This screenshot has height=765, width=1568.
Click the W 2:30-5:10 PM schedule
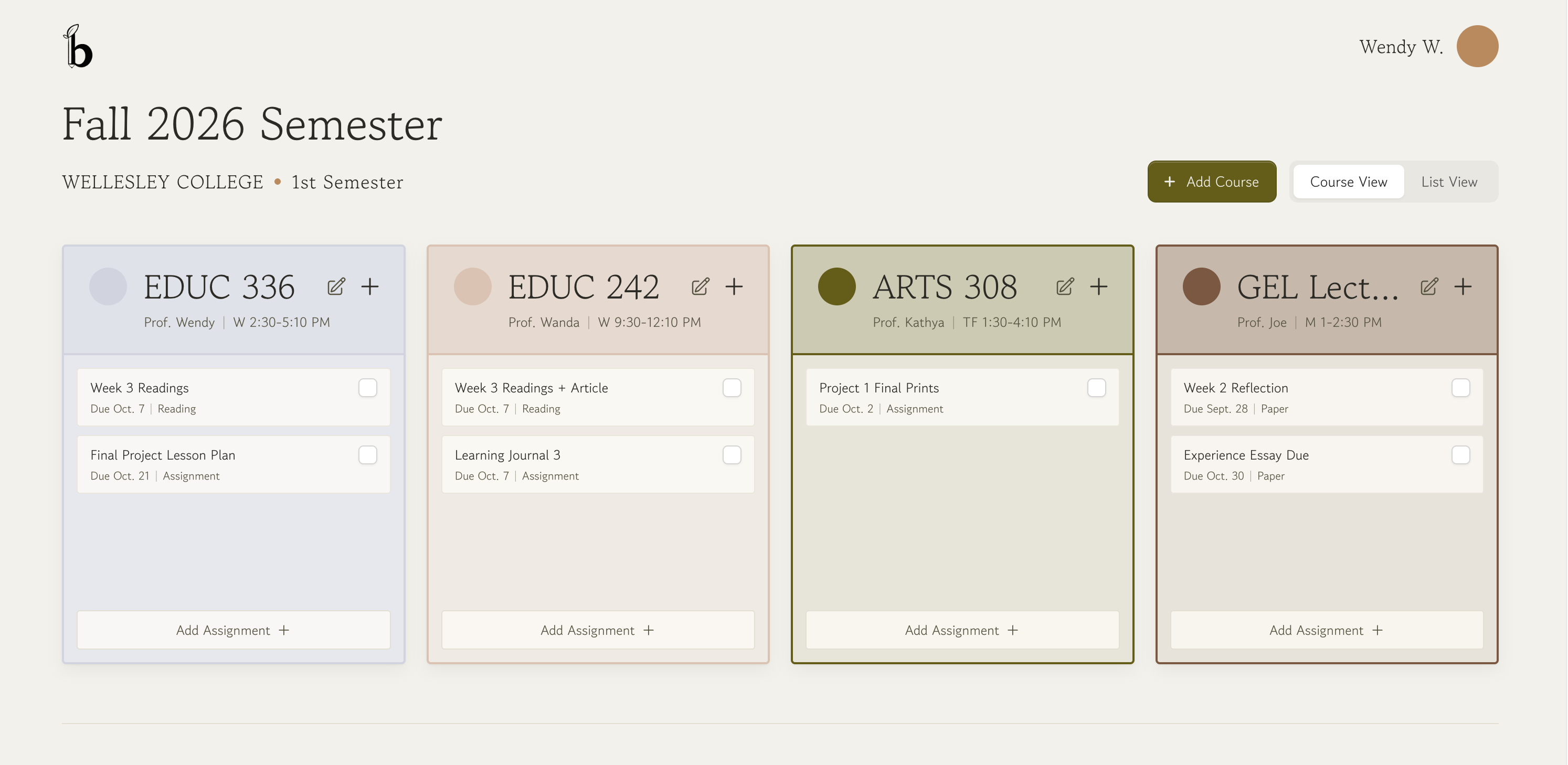[x=281, y=323]
